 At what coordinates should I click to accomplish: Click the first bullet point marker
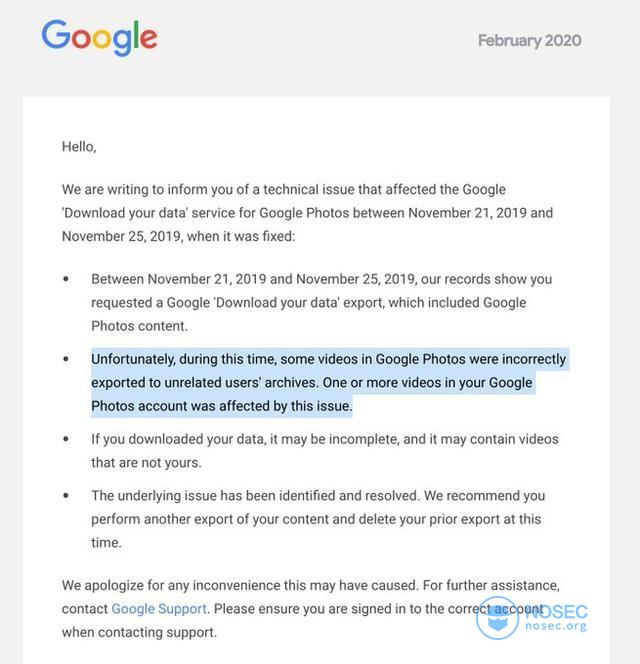point(66,279)
